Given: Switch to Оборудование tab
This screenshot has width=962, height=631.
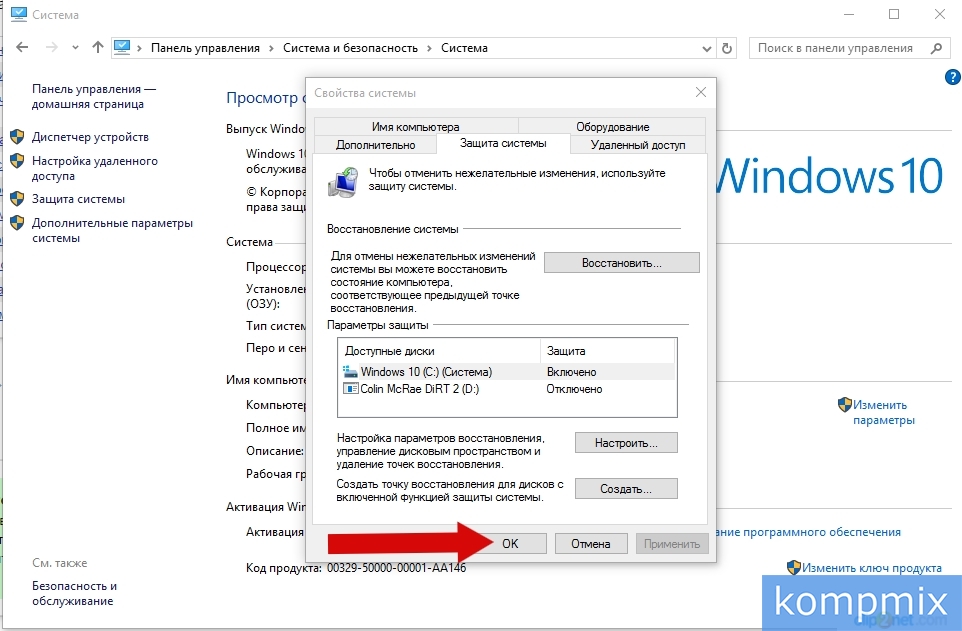Looking at the screenshot, I should (612, 126).
